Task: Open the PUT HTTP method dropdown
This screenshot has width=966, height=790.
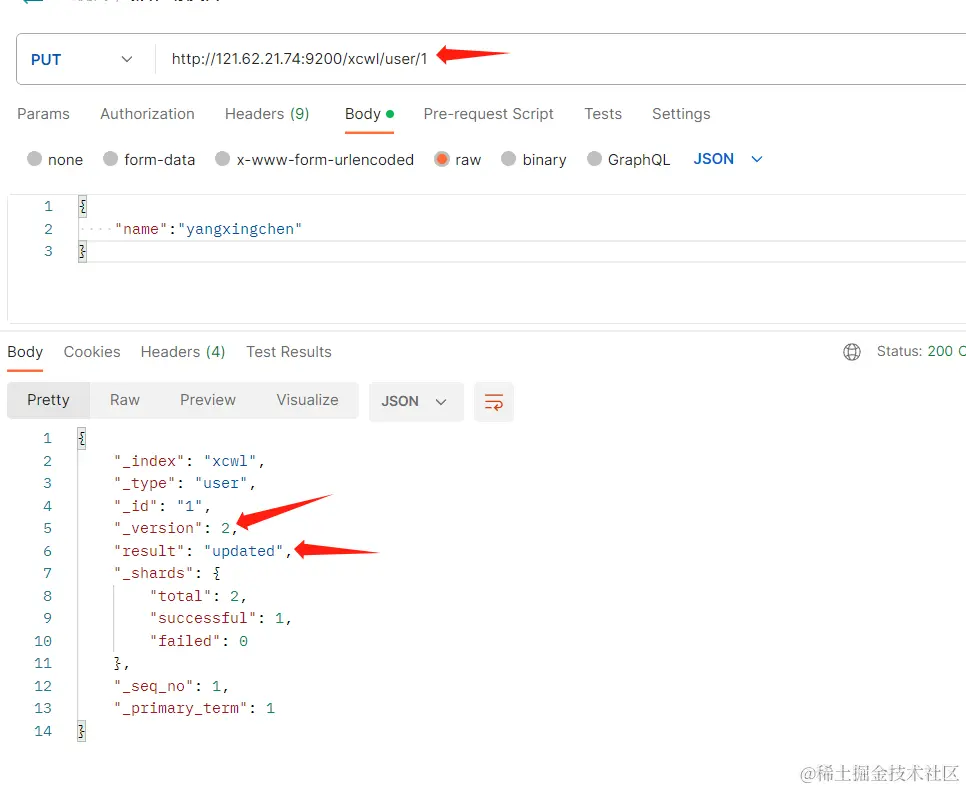Action: [82, 59]
